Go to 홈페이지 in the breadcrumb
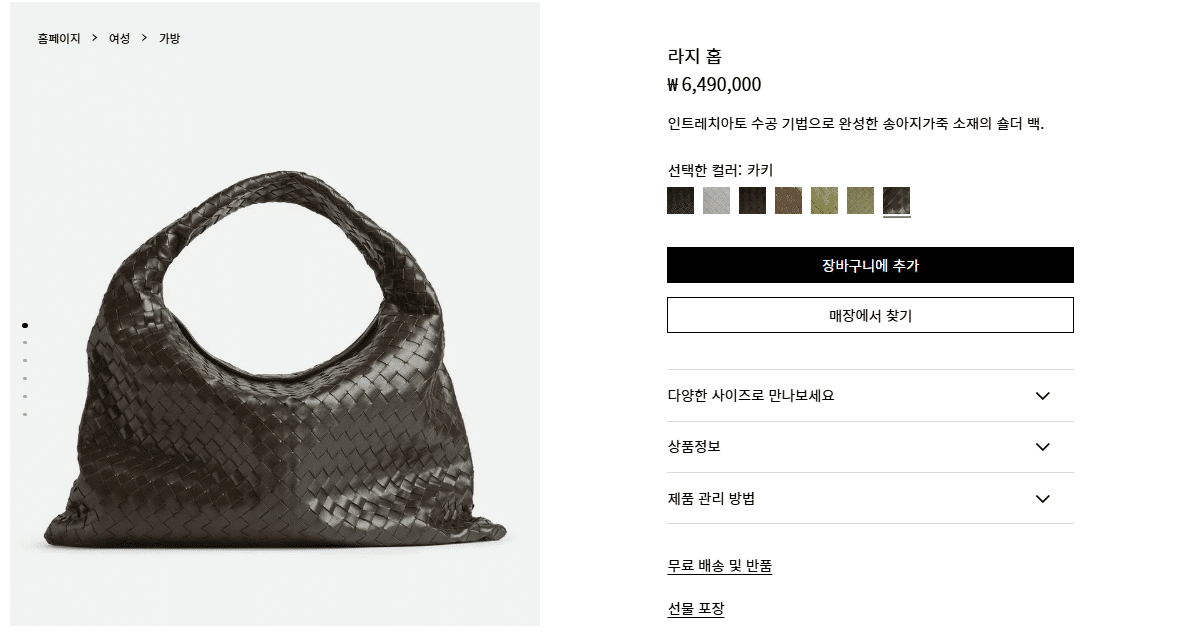 59,38
